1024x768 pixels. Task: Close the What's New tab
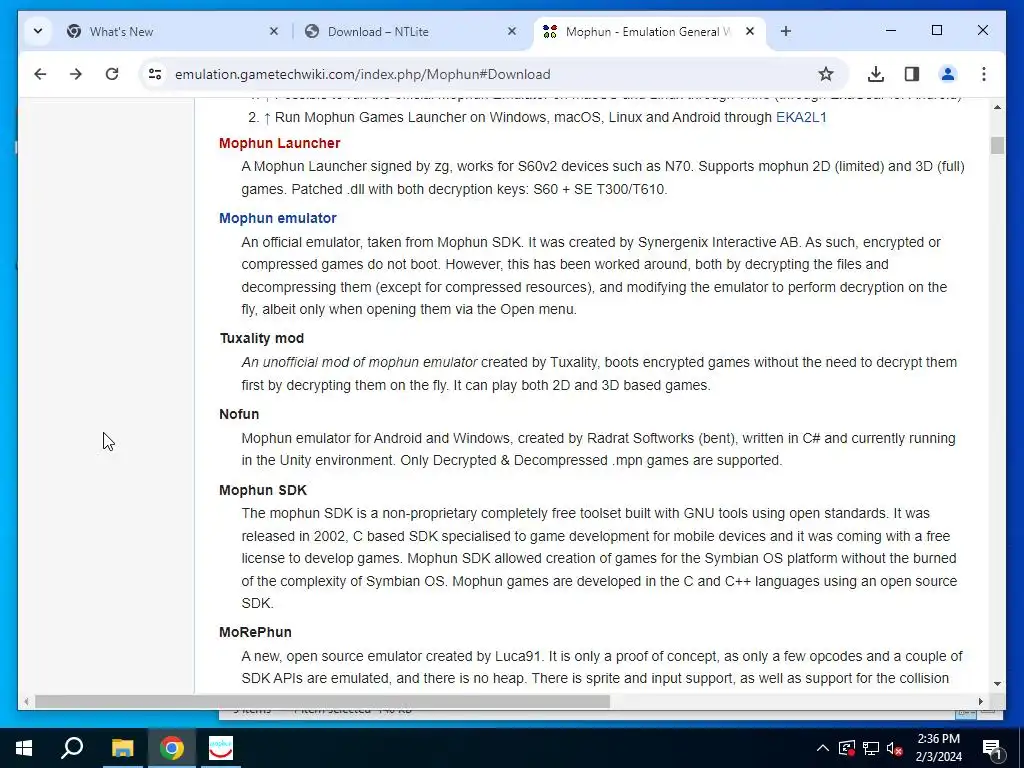(x=274, y=31)
